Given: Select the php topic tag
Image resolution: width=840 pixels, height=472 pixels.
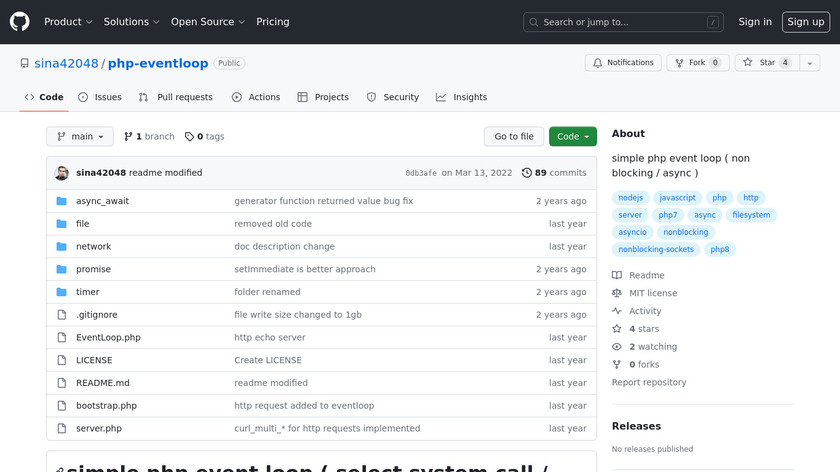Looking at the screenshot, I should [x=719, y=198].
